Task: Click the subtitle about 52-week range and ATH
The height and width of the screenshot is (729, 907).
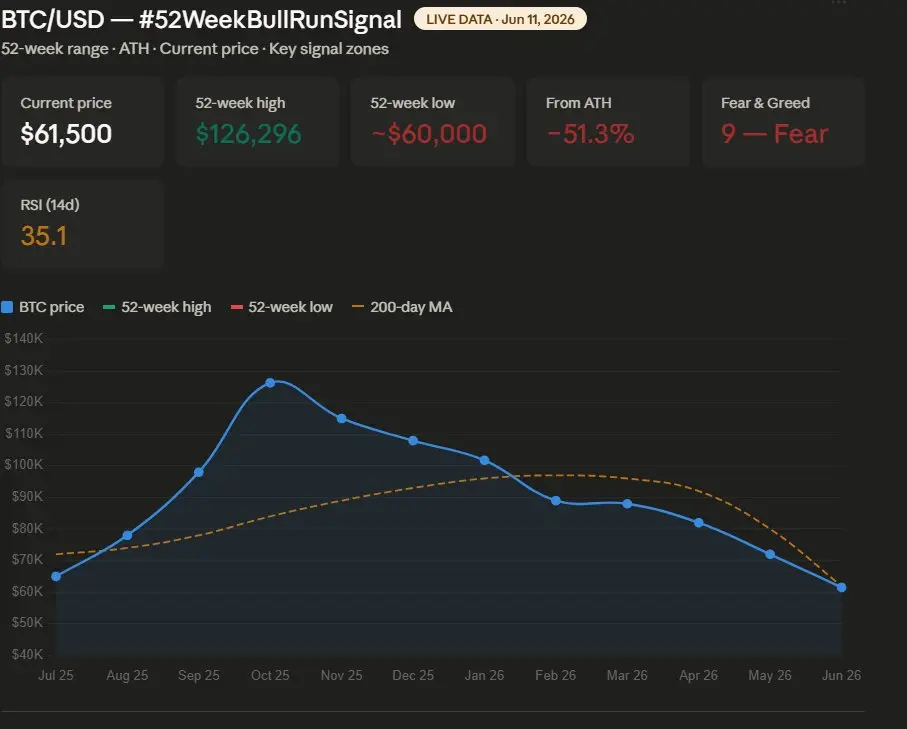Action: (x=195, y=49)
